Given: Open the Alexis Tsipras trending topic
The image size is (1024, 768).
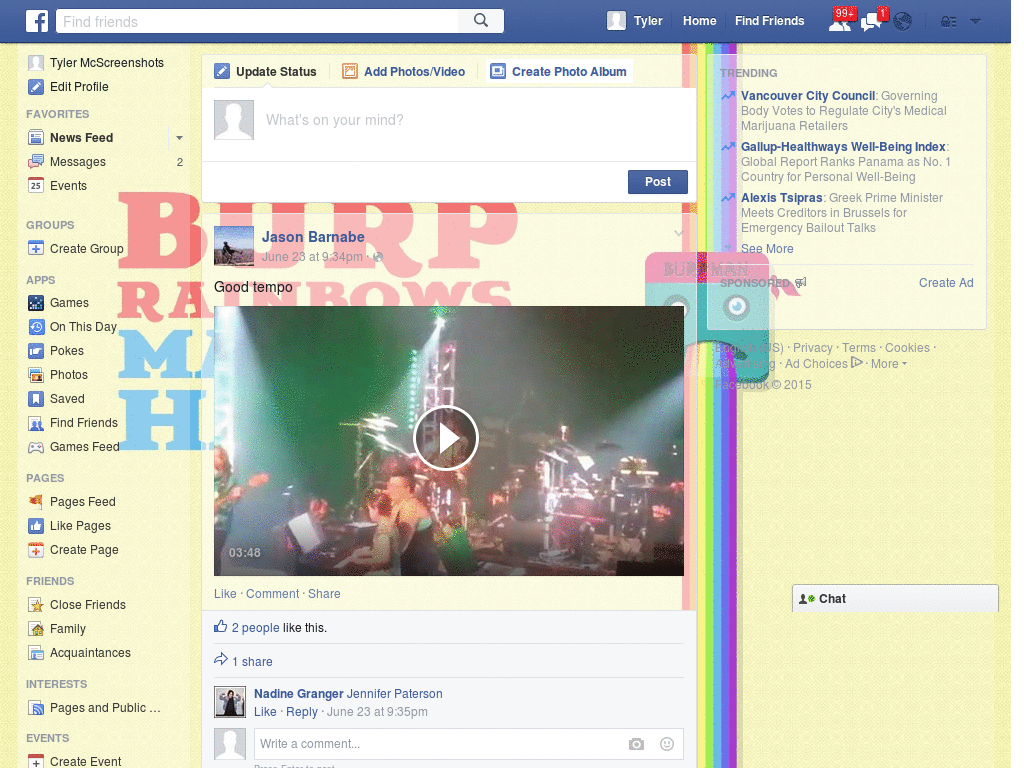Looking at the screenshot, I should tap(781, 198).
